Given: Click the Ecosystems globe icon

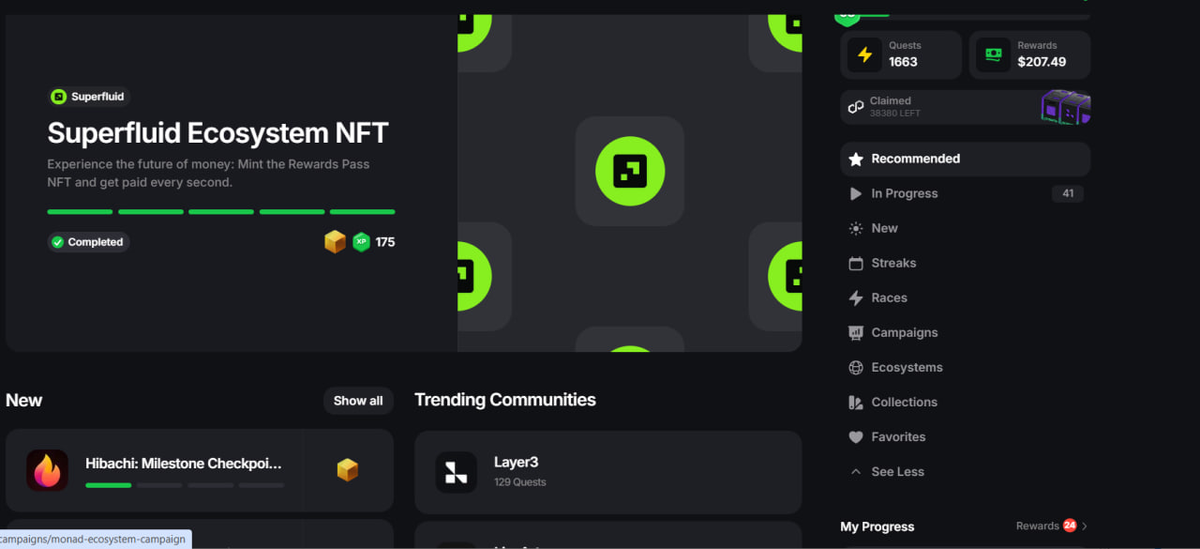Looking at the screenshot, I should (856, 367).
